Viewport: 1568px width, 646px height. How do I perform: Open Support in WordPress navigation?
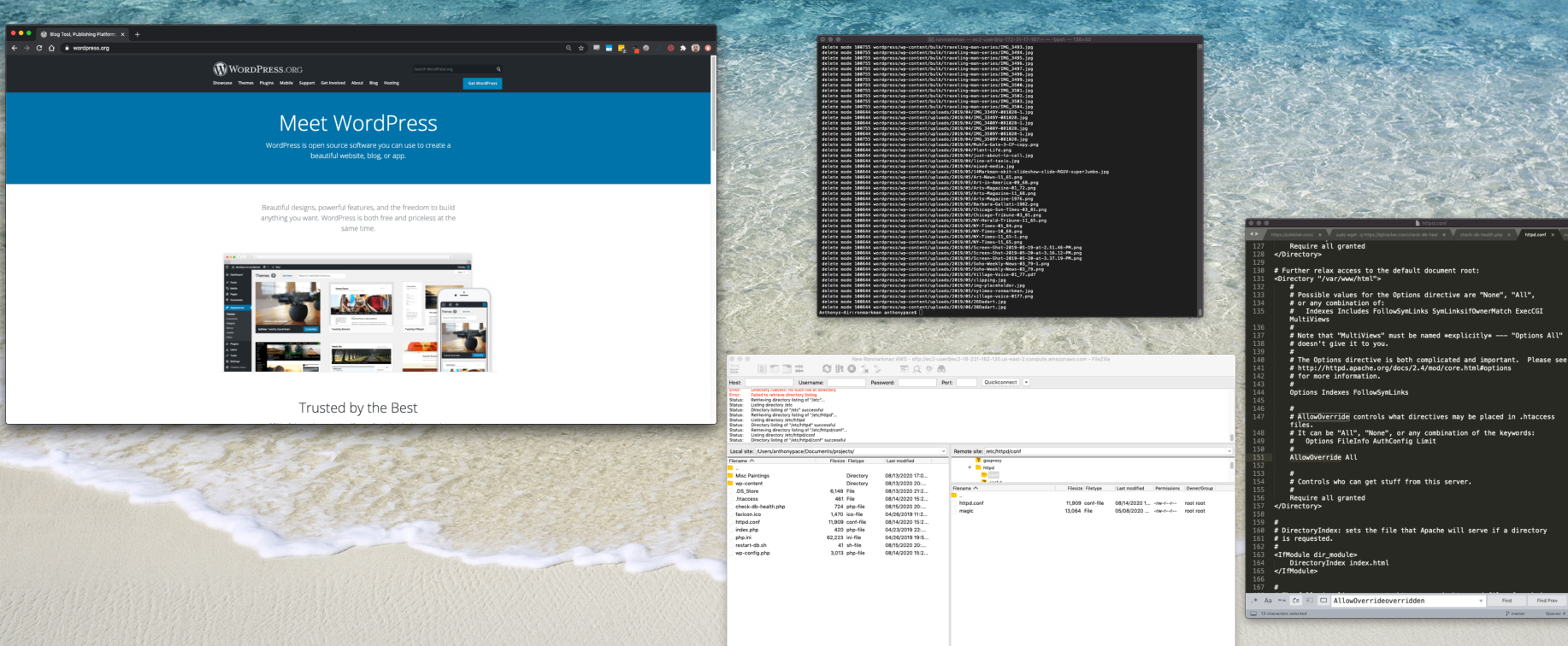click(x=307, y=83)
